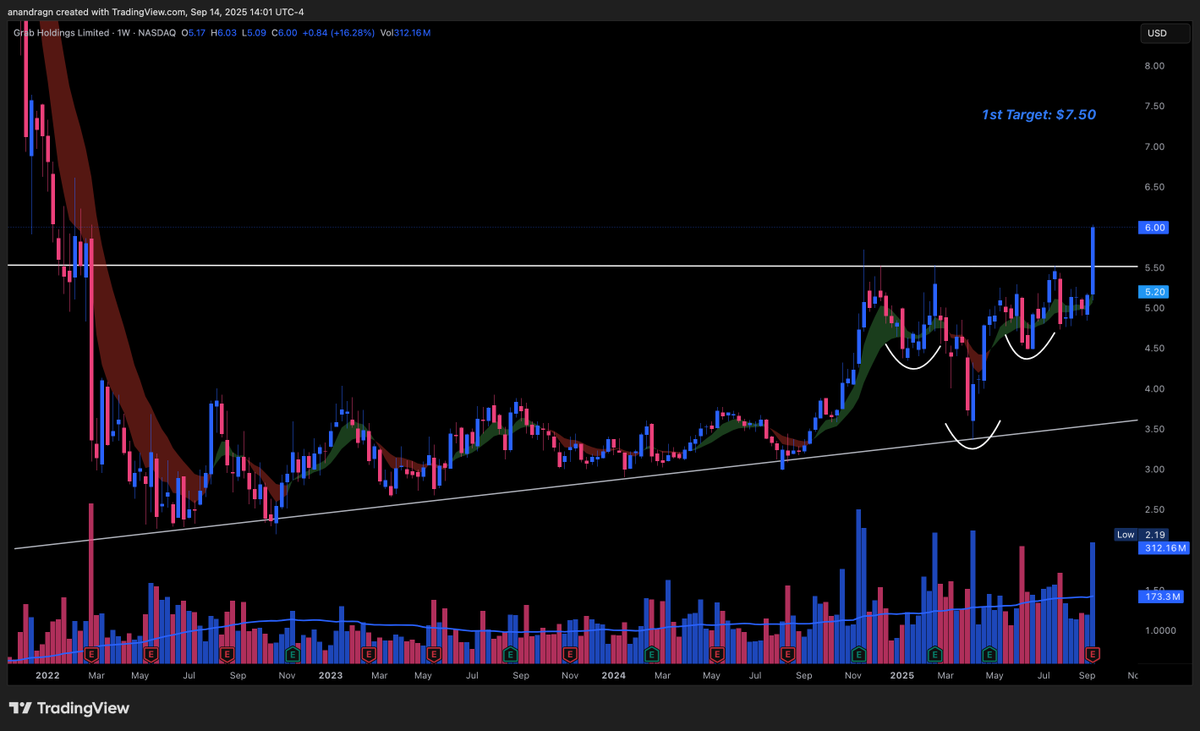Click the 3.00 price axis label
Screen dimensions: 1200x731
click(1154, 469)
